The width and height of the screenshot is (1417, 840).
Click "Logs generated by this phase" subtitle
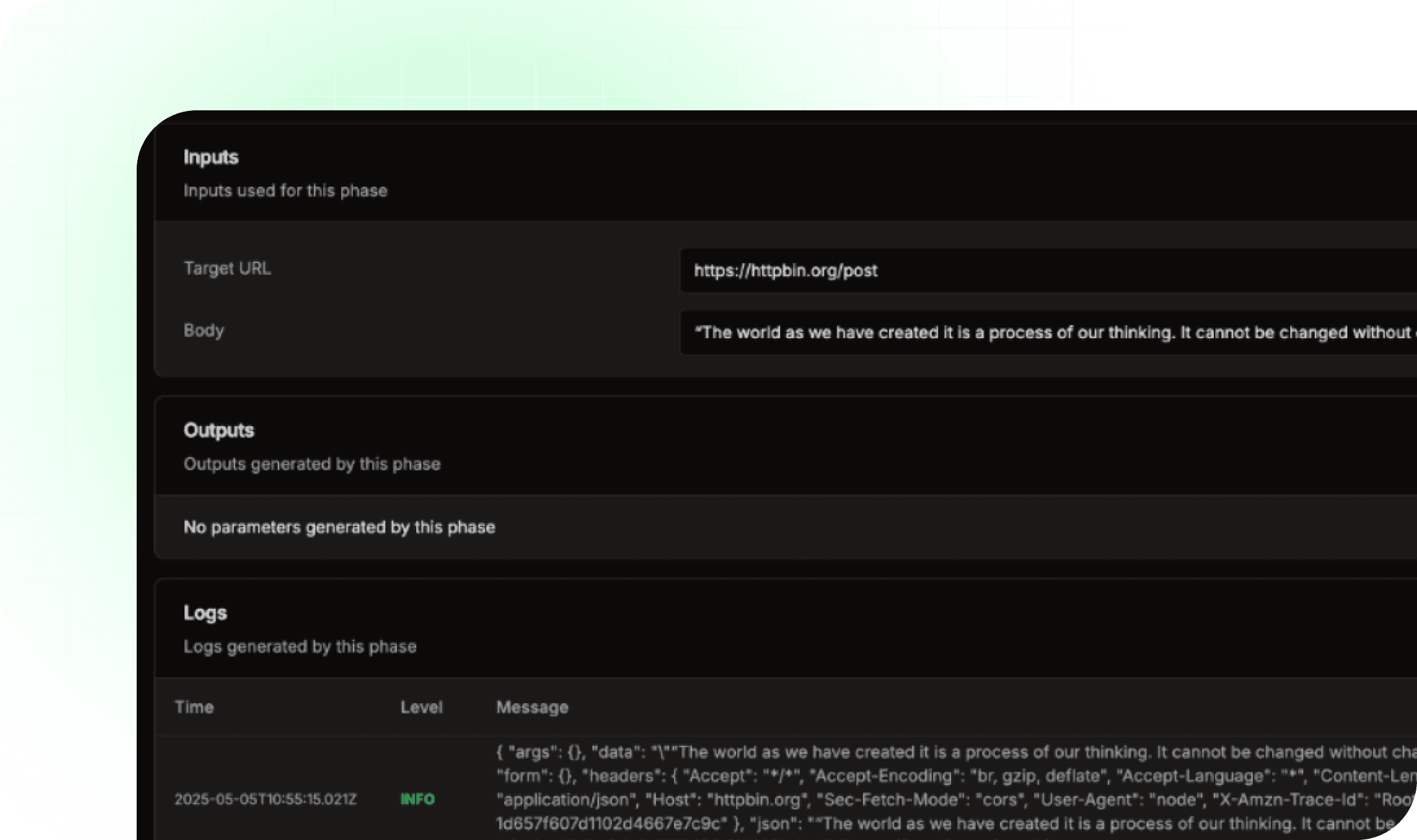point(300,646)
